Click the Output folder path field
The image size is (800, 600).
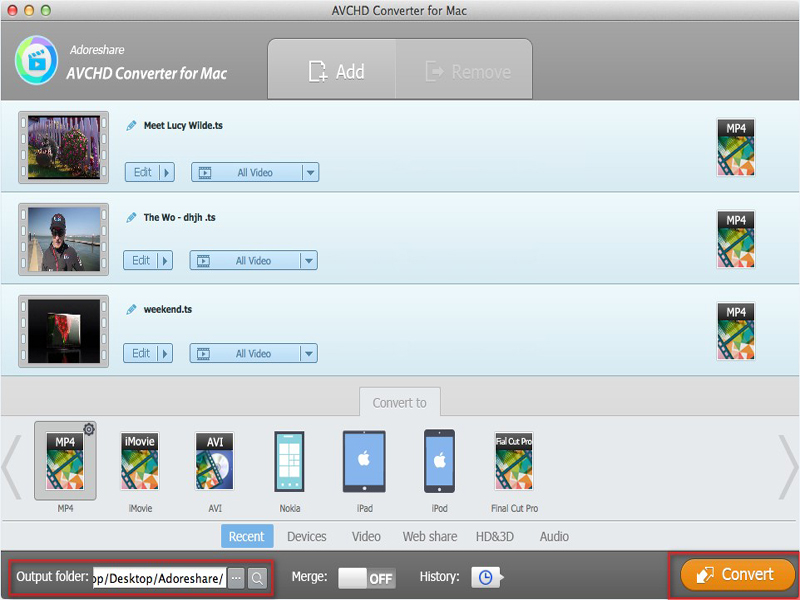tap(159, 578)
